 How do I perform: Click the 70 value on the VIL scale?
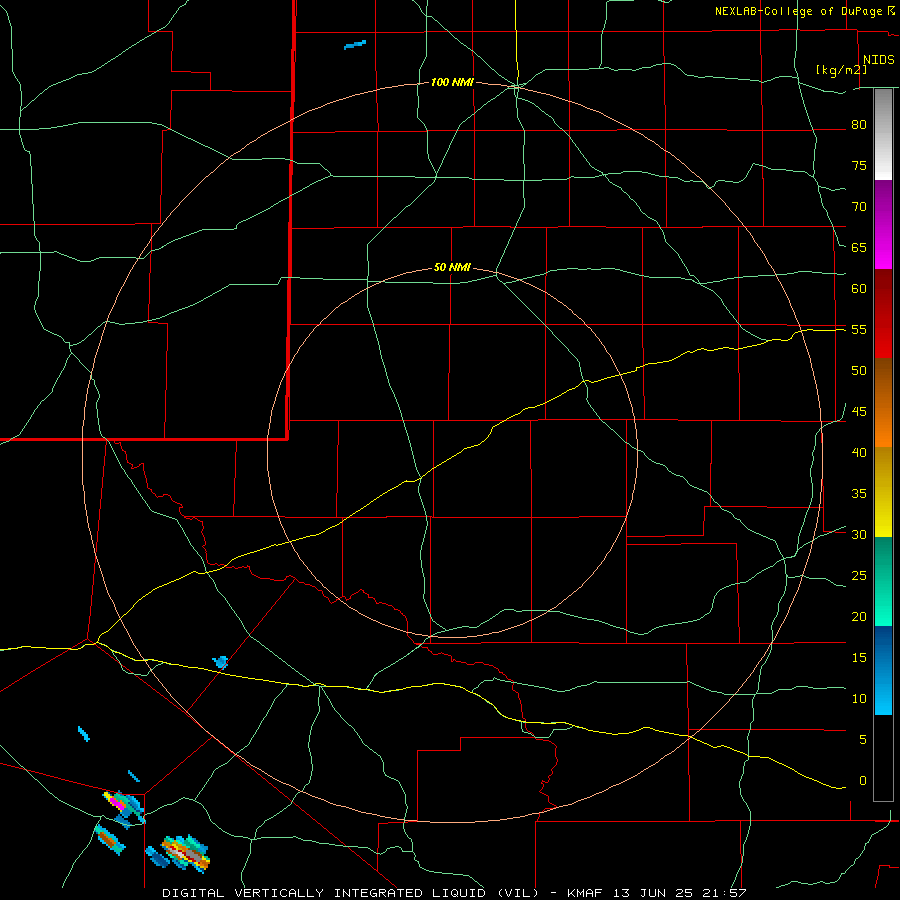pos(859,207)
